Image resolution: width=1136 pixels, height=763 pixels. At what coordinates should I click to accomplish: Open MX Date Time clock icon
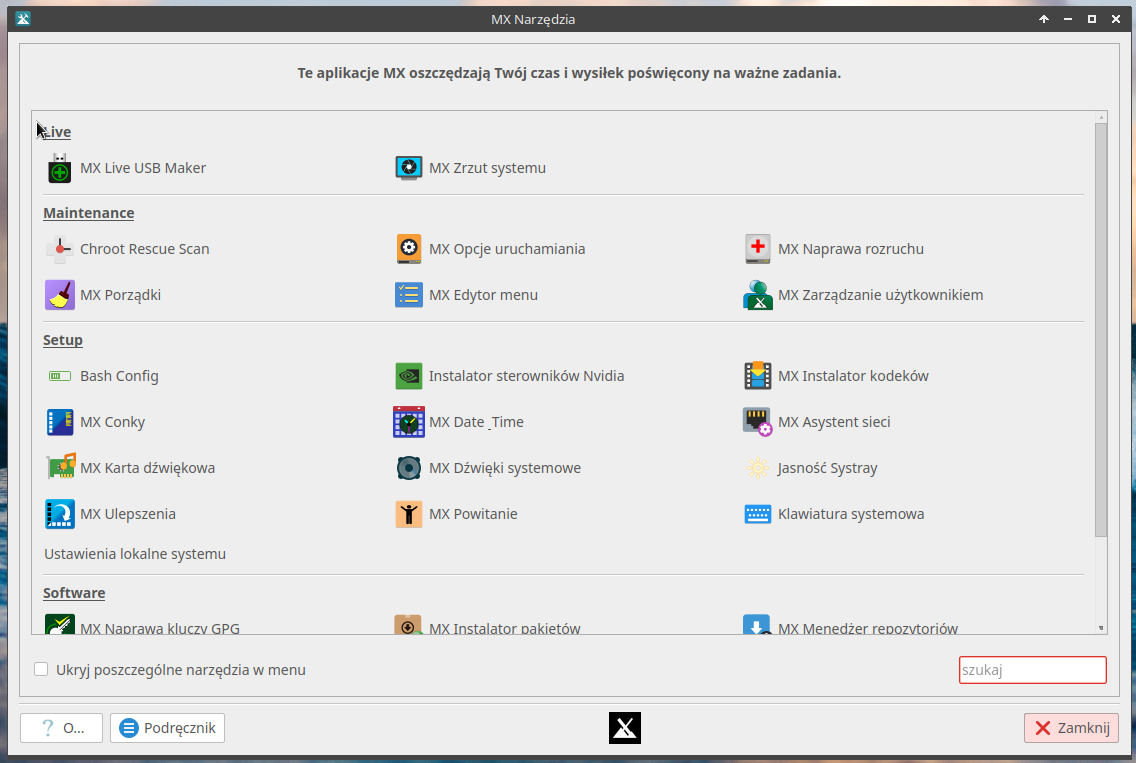coord(409,422)
